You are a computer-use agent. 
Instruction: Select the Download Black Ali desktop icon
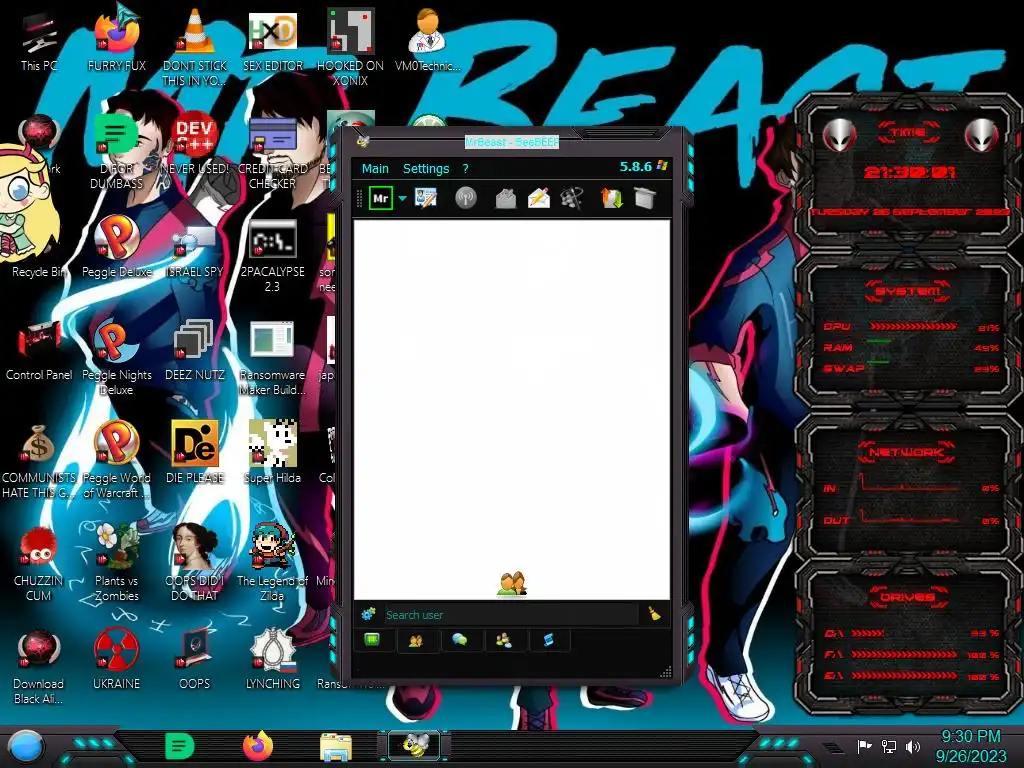38,667
